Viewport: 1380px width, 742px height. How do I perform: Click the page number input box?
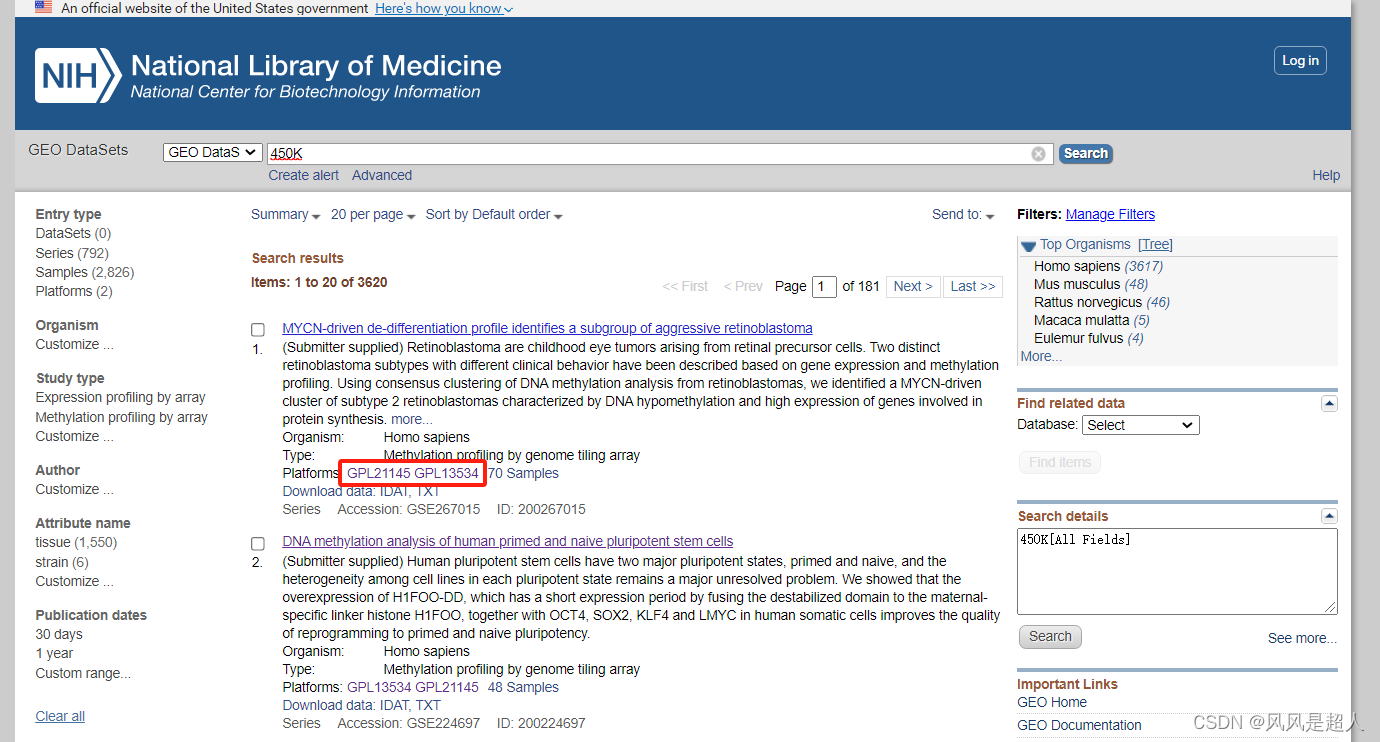[824, 287]
